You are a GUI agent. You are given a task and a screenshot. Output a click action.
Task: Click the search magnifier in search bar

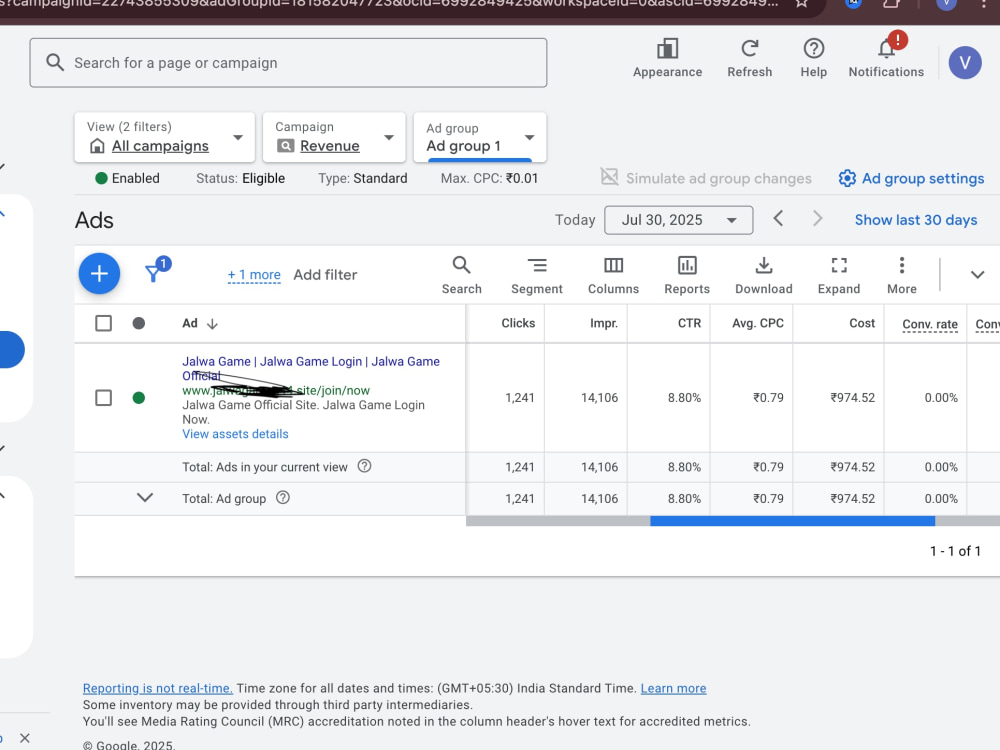pos(55,62)
